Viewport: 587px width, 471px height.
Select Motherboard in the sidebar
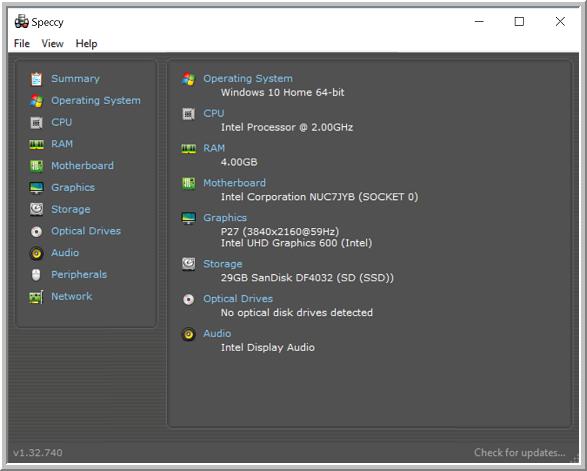82,165
